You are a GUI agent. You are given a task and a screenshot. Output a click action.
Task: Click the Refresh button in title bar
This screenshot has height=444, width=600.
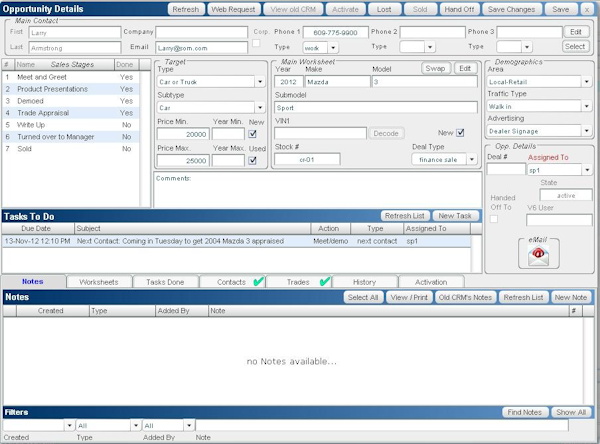pos(186,9)
